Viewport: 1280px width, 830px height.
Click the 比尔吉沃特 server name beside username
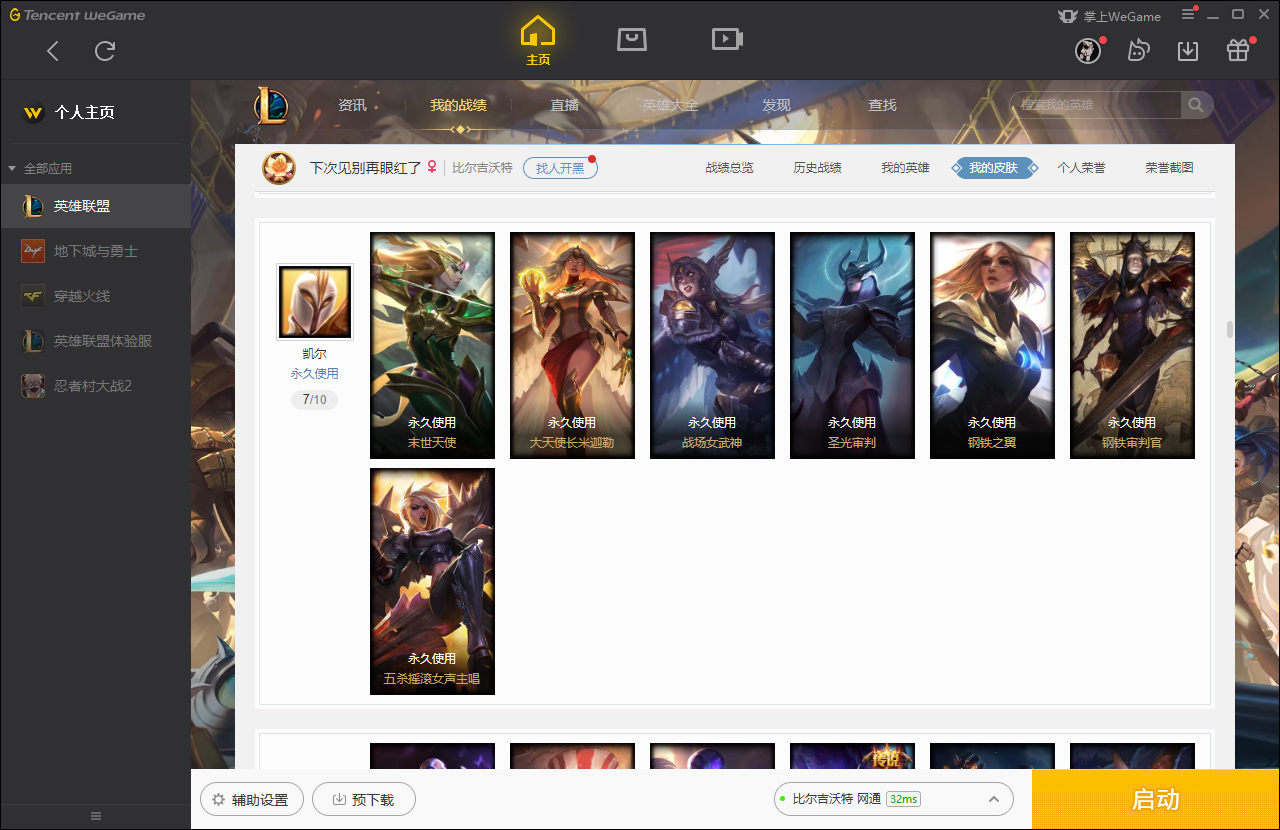tap(482, 168)
